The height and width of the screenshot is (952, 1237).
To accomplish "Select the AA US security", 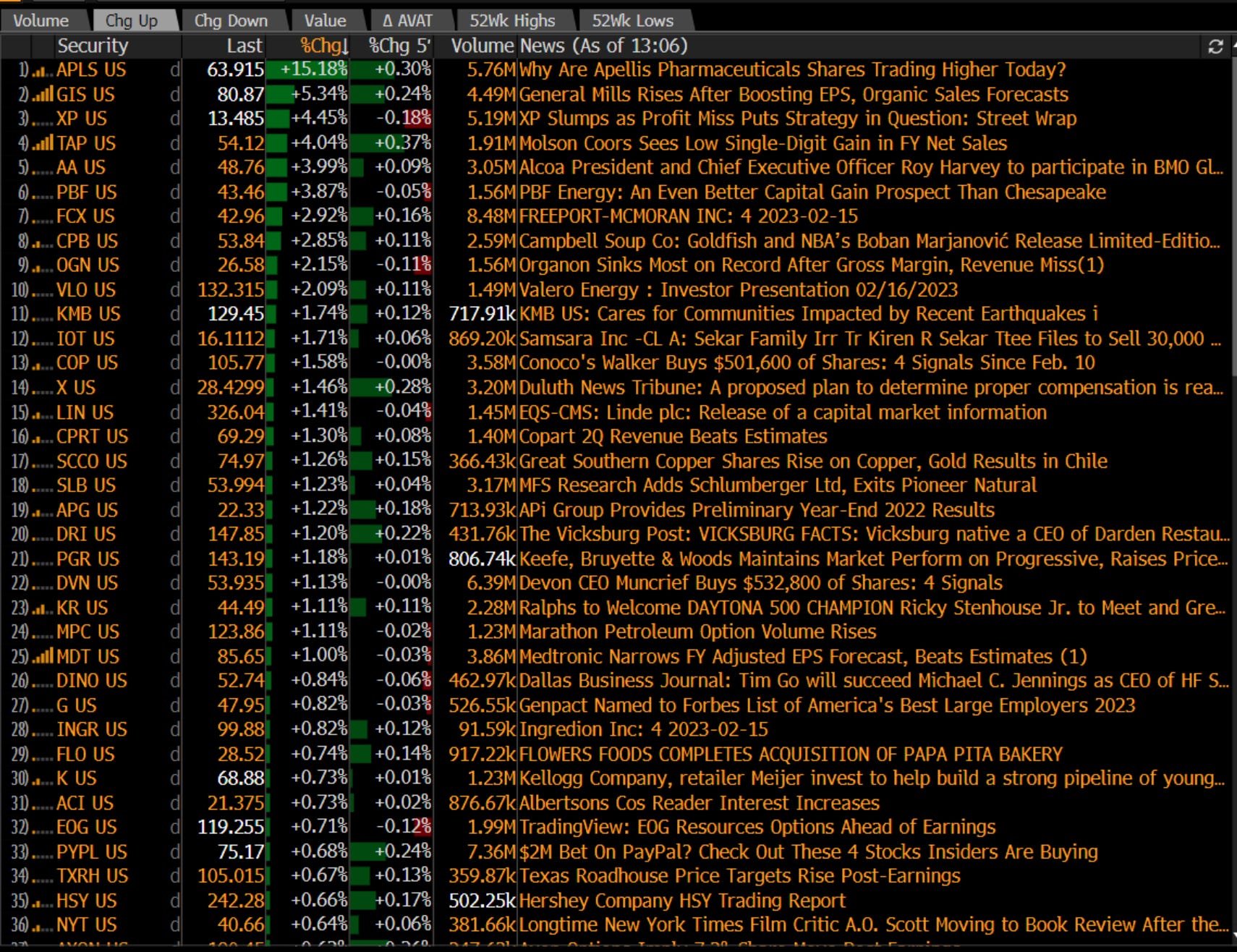I will pos(81,168).
